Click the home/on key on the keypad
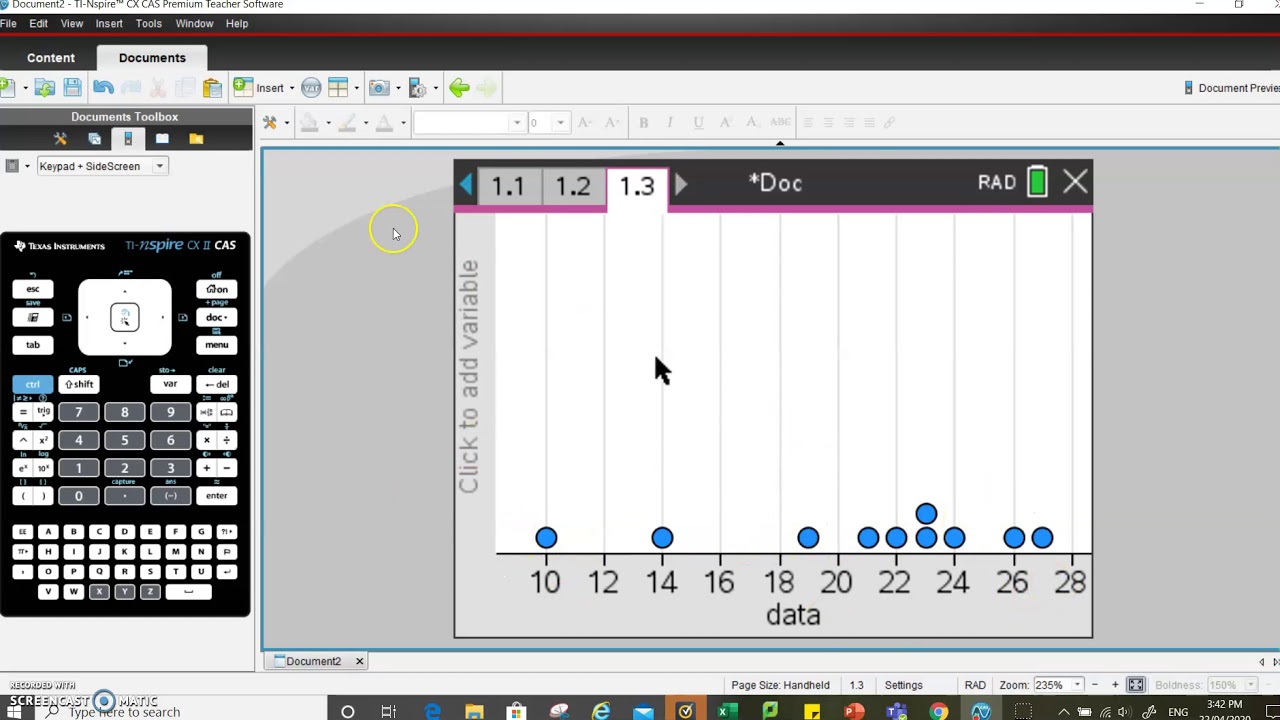1280x720 pixels. tap(216, 289)
